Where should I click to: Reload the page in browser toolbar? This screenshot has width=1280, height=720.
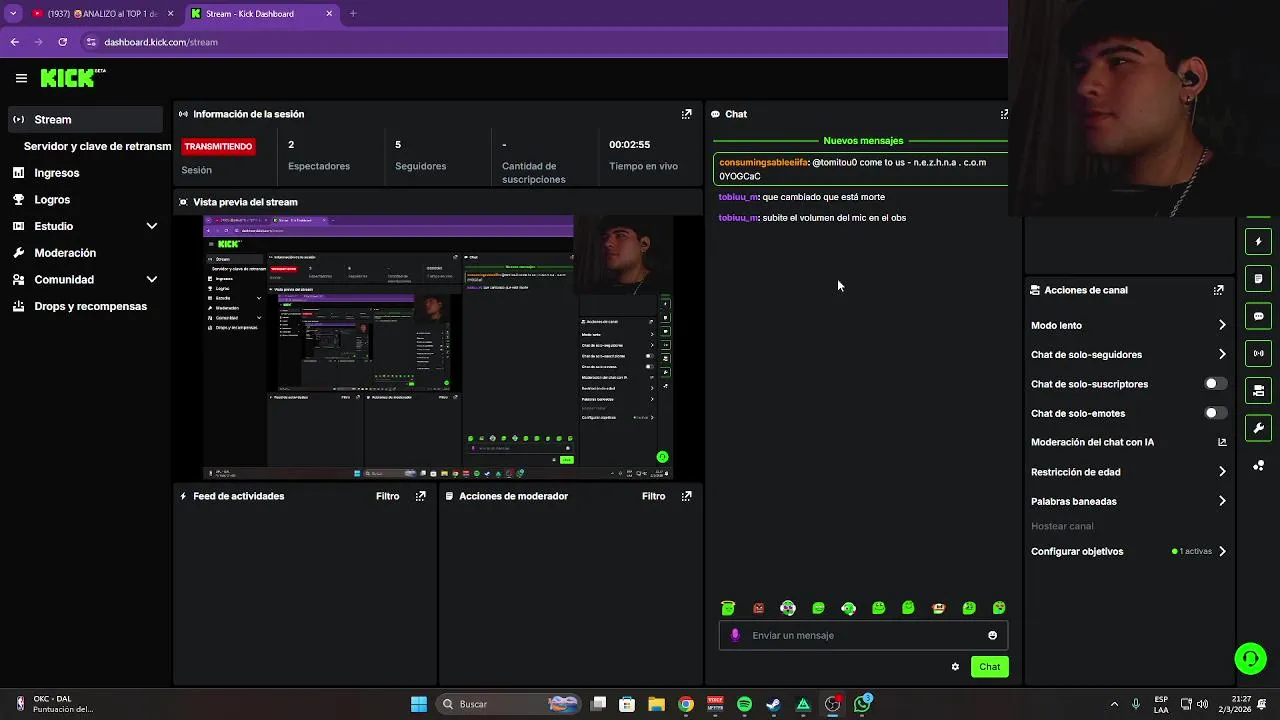click(x=62, y=42)
